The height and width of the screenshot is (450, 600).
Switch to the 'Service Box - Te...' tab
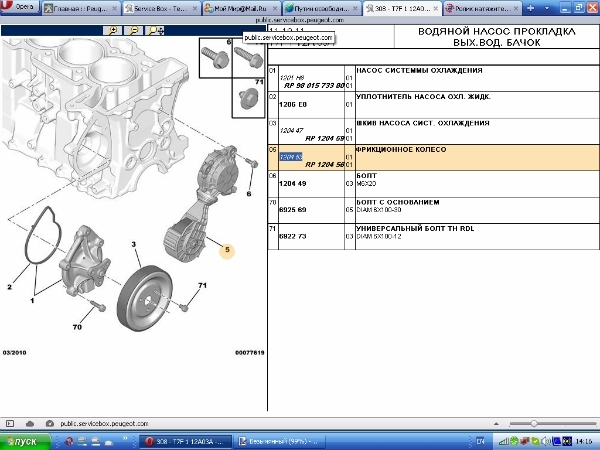click(161, 8)
